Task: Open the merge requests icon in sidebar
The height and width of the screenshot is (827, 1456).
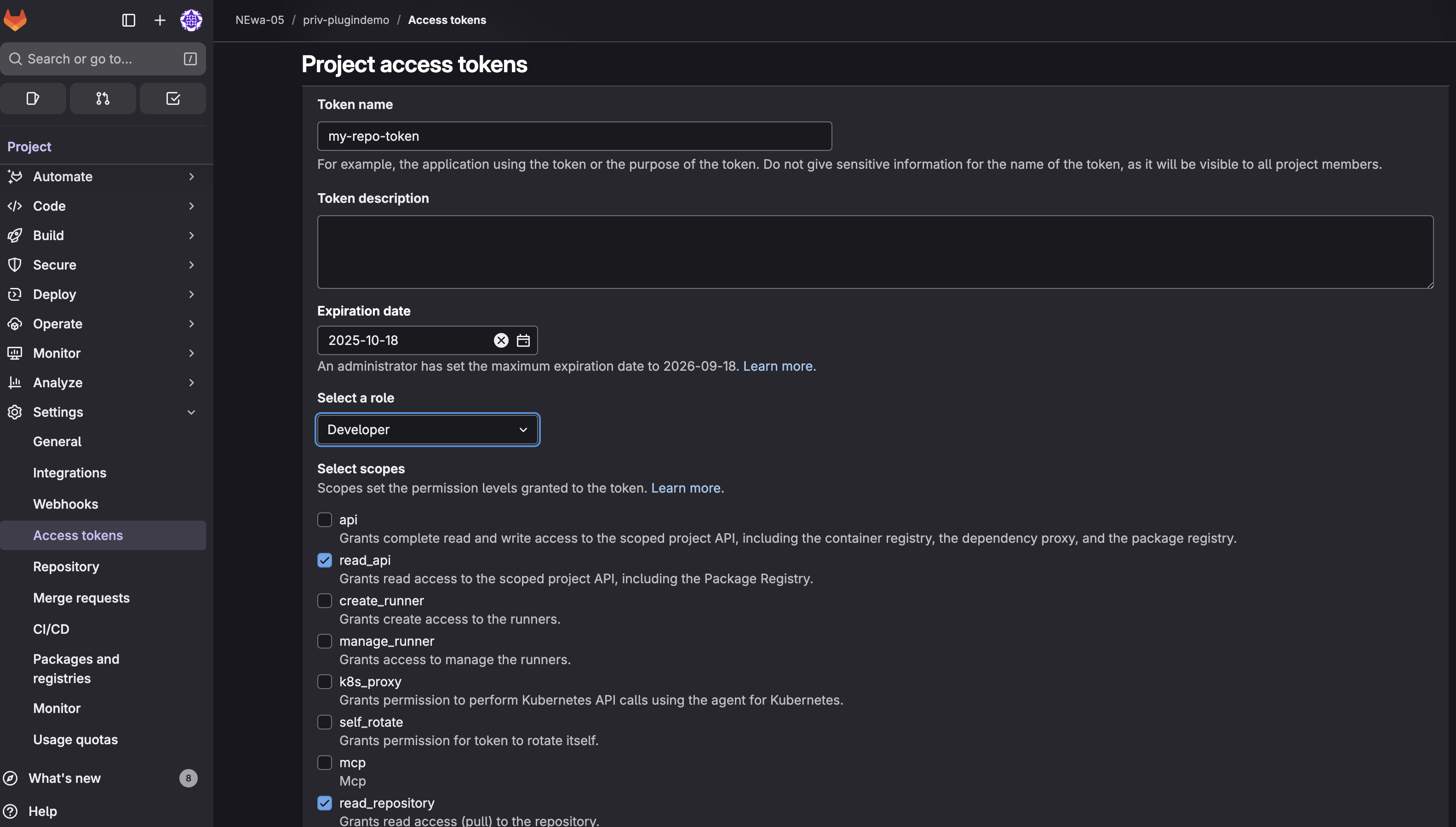Action: point(103,98)
